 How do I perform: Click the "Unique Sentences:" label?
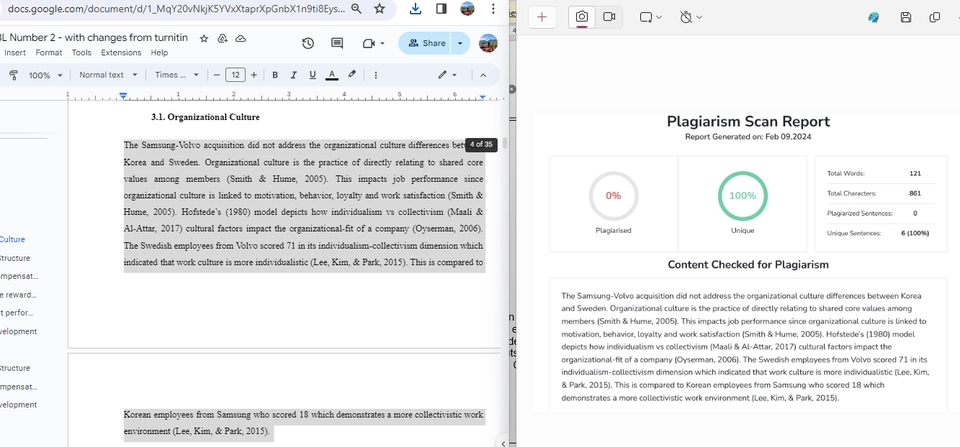853,233
